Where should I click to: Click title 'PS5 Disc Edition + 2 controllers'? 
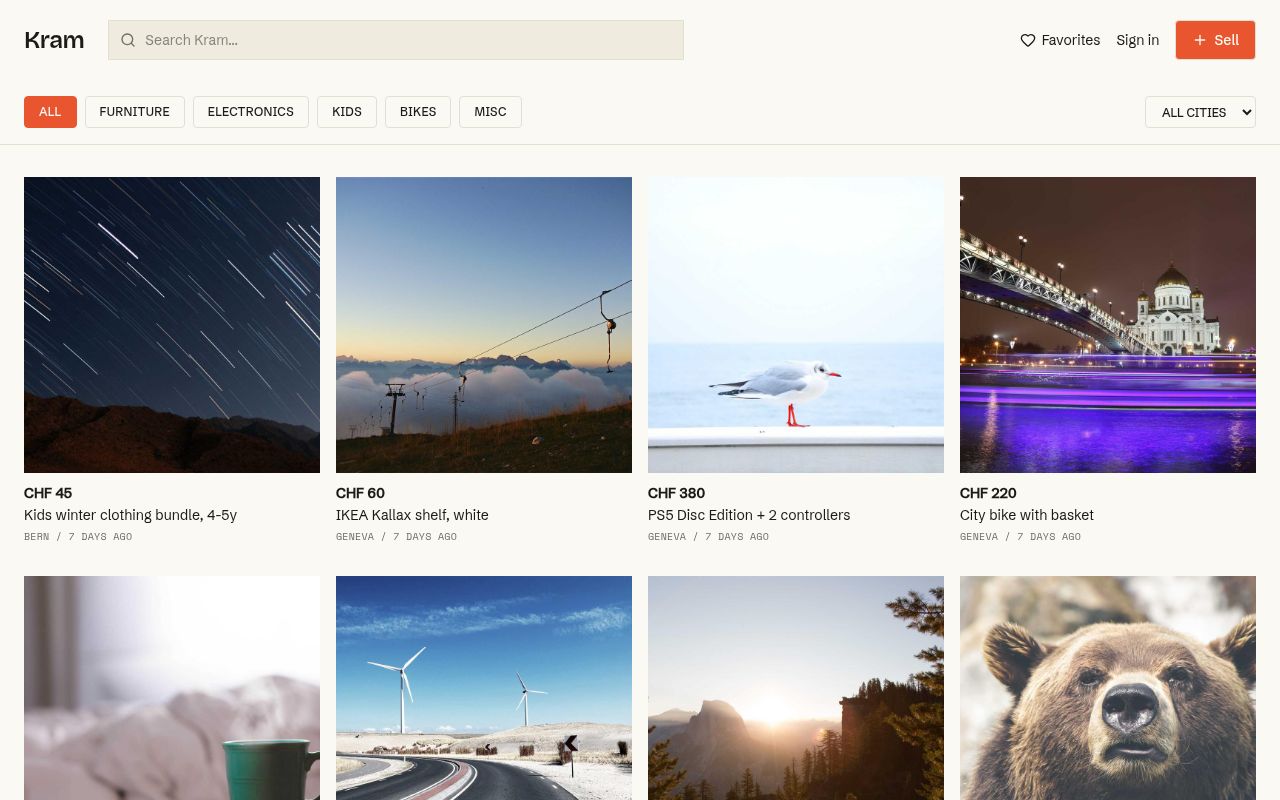749,515
